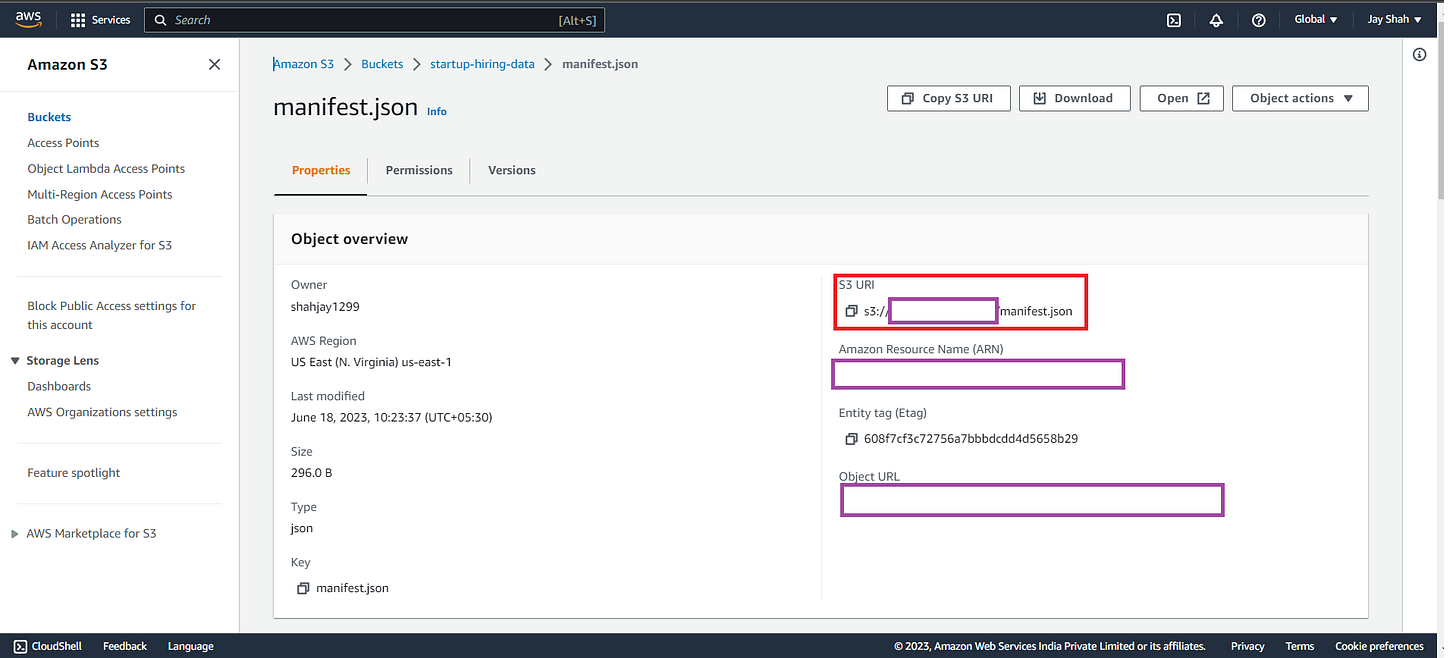Open the Privacy footer link
1456x658 pixels.
click(1248, 646)
